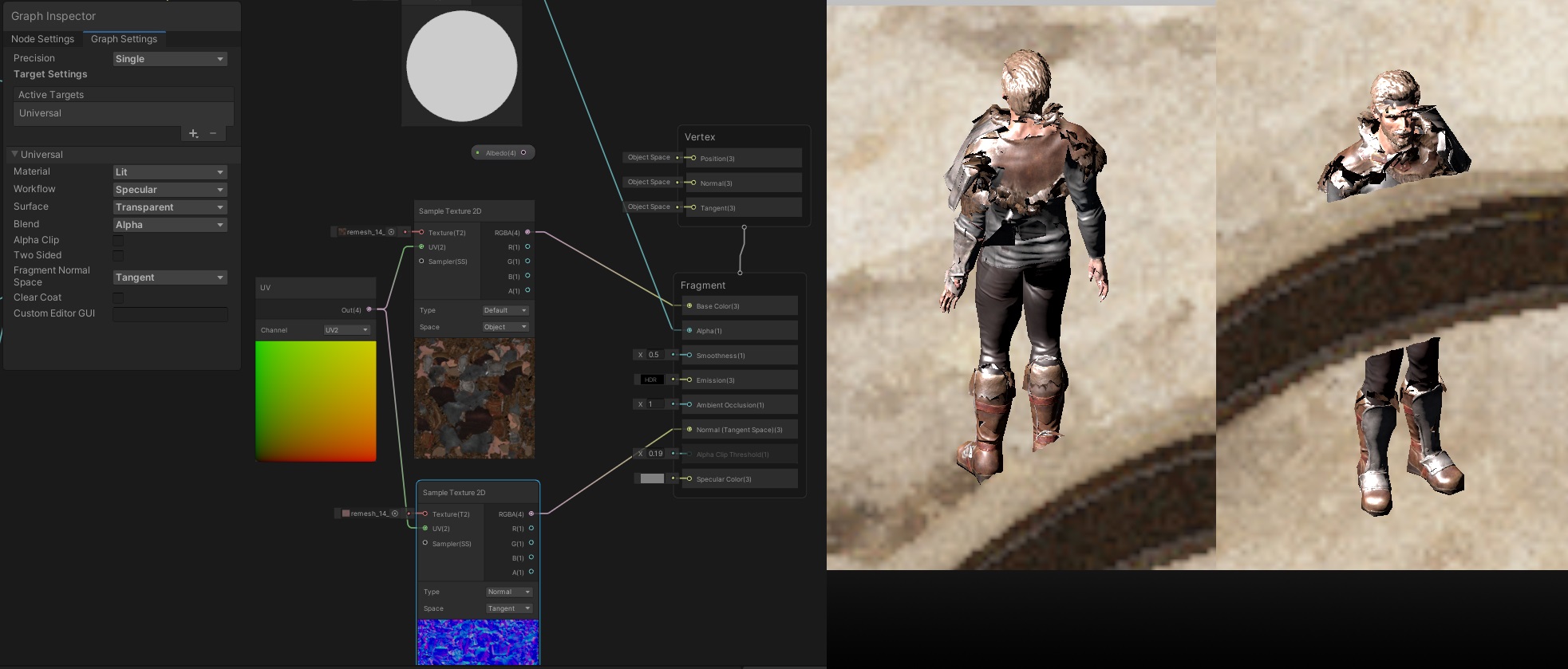The image size is (1568, 669).
Task: Click the Sampler(SS) input port of upper Sample Texture 2D
Action: (x=421, y=261)
